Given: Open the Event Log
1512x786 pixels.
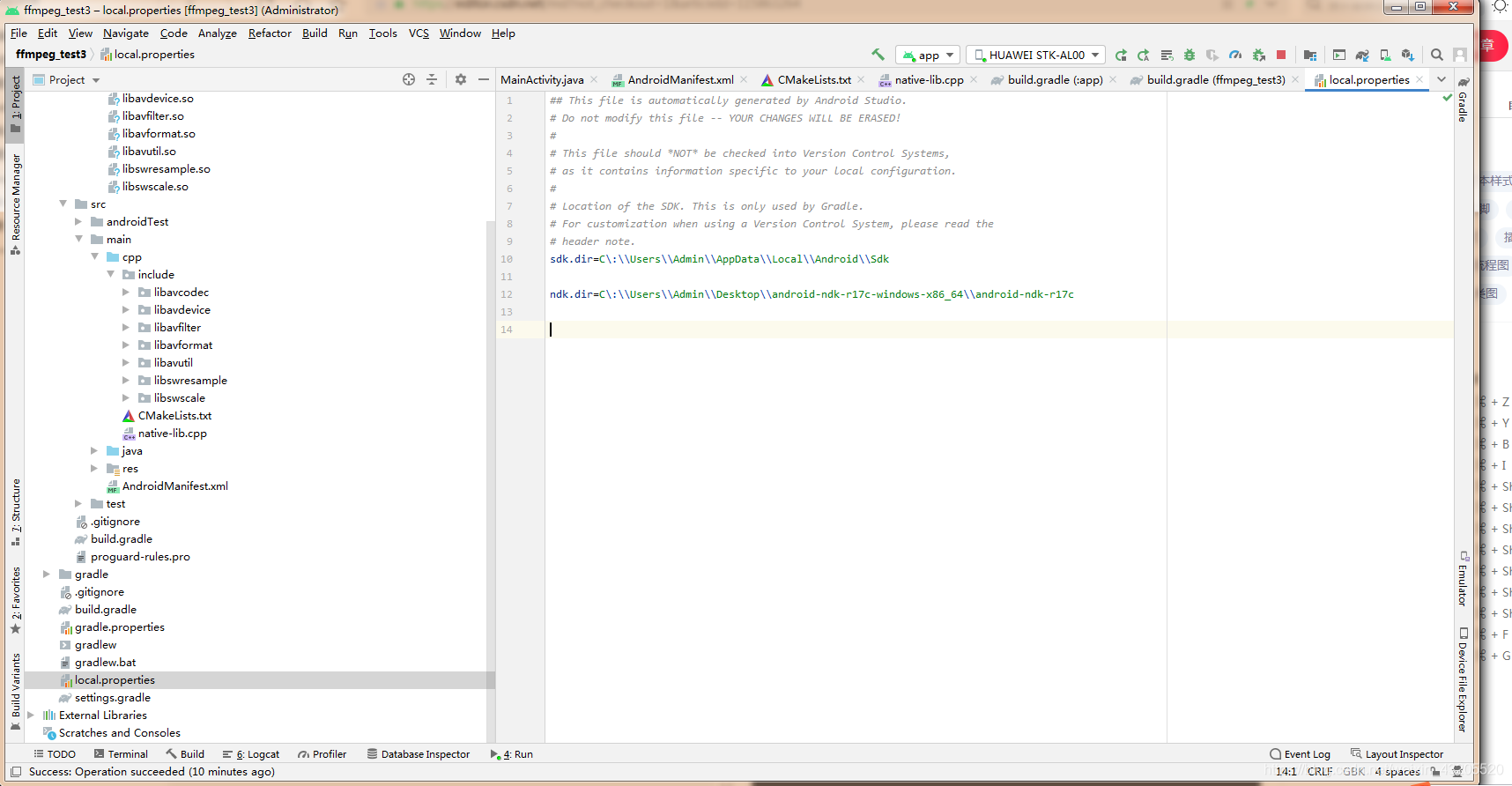Looking at the screenshot, I should [1300, 754].
